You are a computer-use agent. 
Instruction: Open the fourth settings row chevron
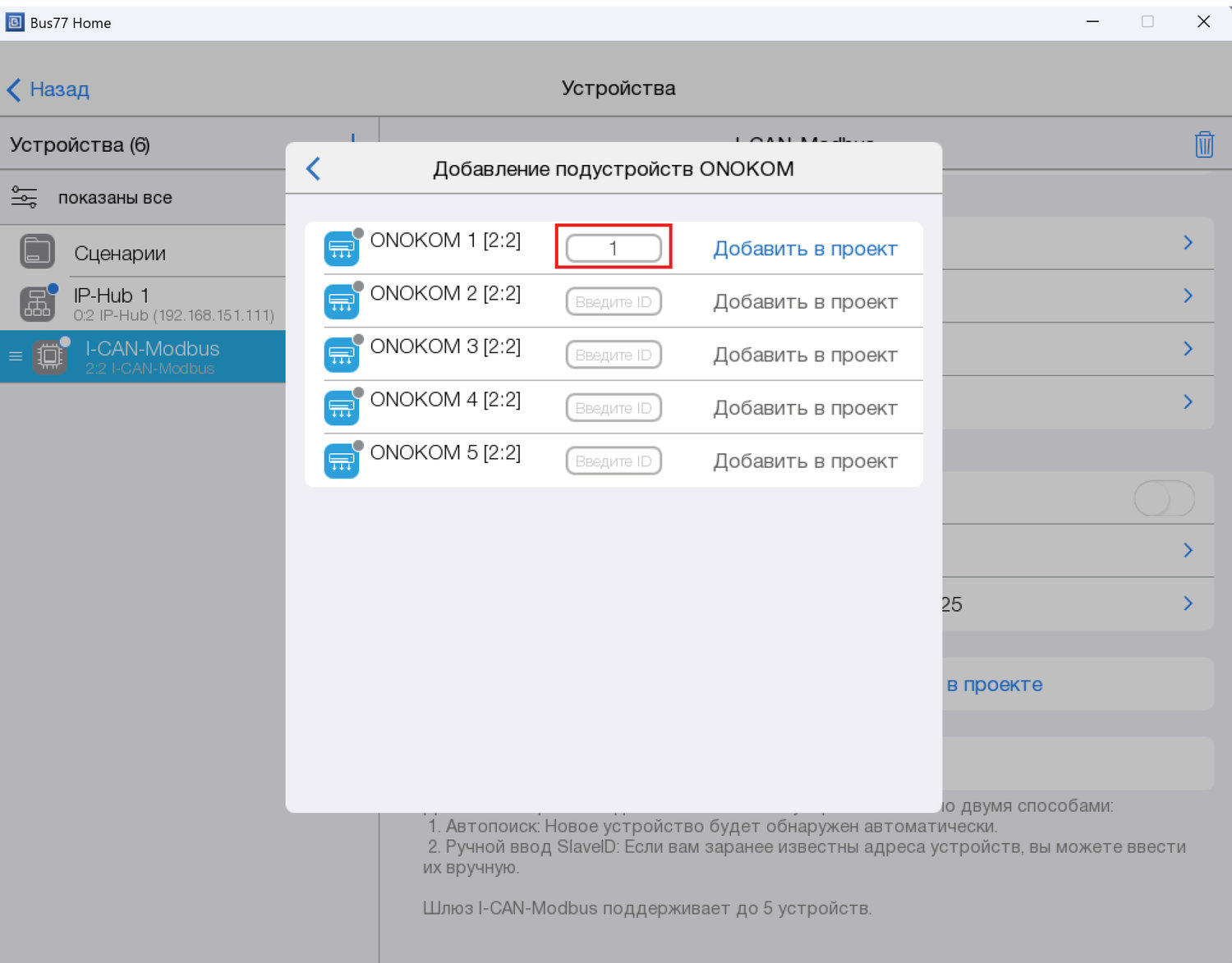click(1188, 401)
